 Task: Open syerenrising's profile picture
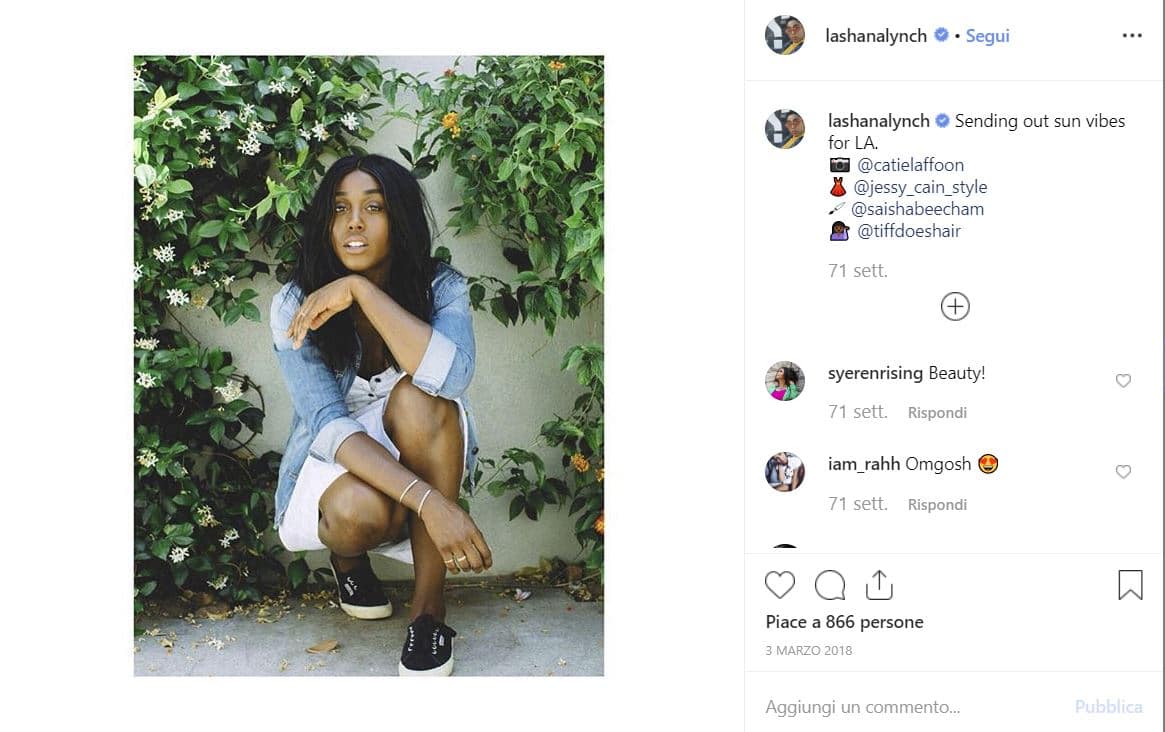[x=785, y=381]
